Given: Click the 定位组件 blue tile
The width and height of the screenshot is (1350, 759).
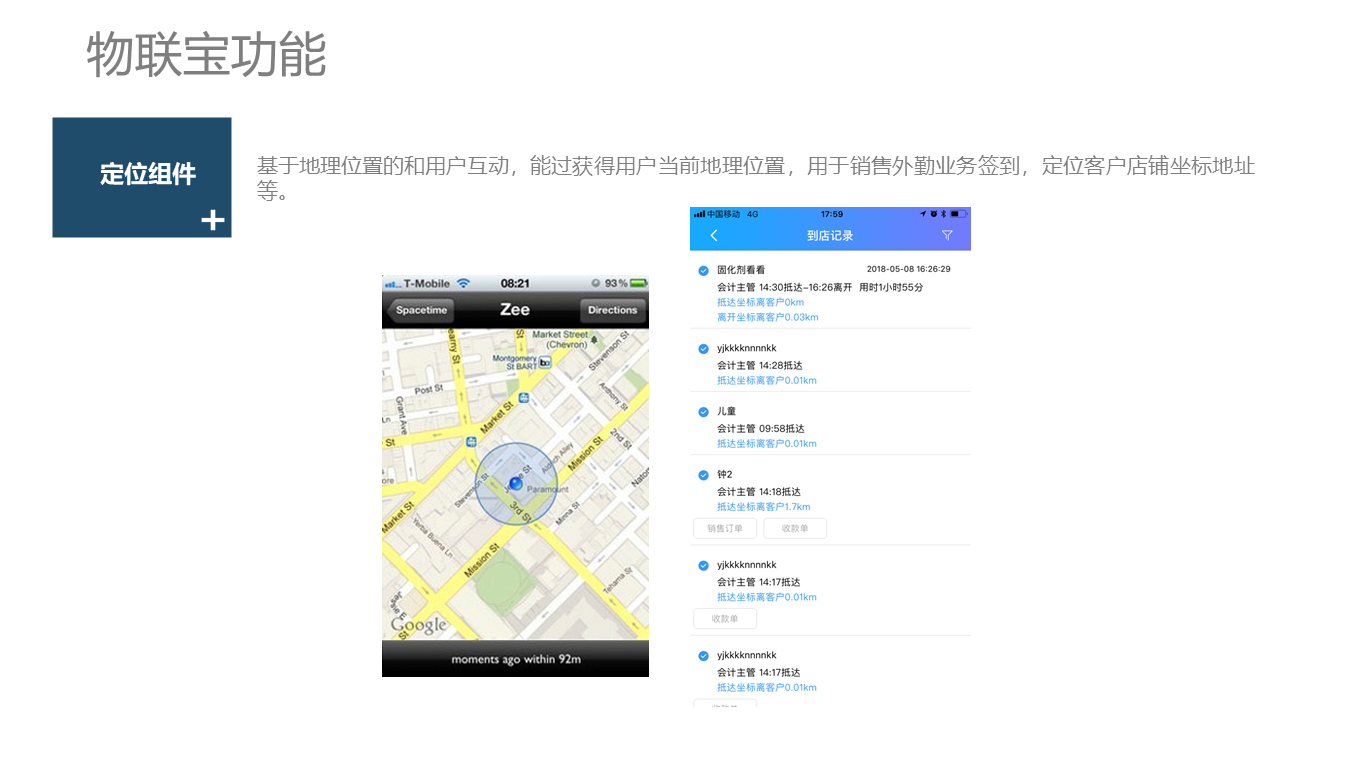Looking at the screenshot, I should 142,177.
